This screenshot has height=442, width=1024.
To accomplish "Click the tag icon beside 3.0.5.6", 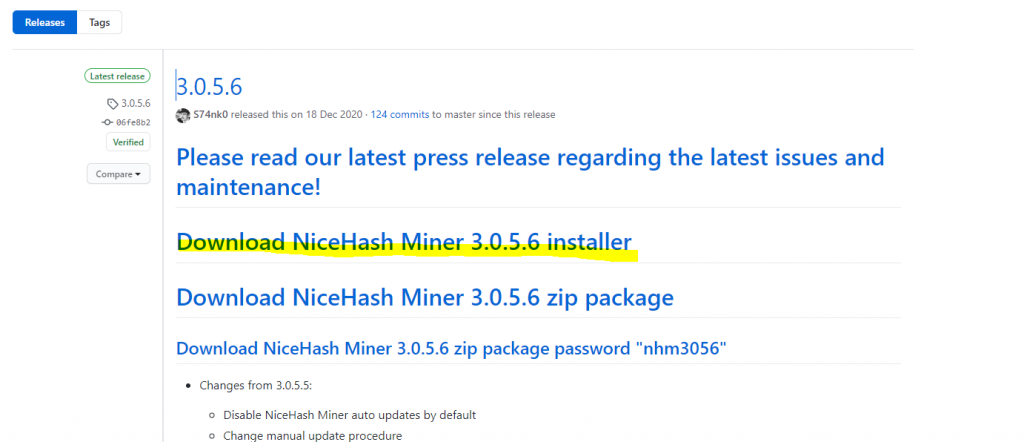I will (112, 103).
